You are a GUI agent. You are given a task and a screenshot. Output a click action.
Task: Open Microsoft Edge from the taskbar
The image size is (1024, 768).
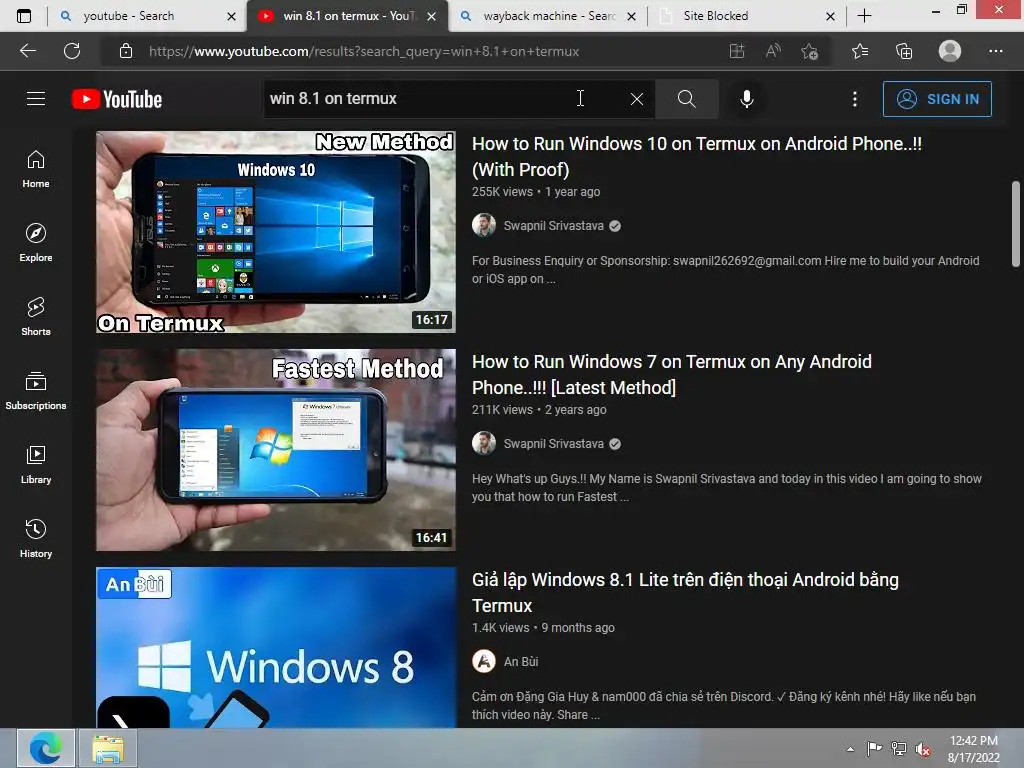(x=45, y=748)
